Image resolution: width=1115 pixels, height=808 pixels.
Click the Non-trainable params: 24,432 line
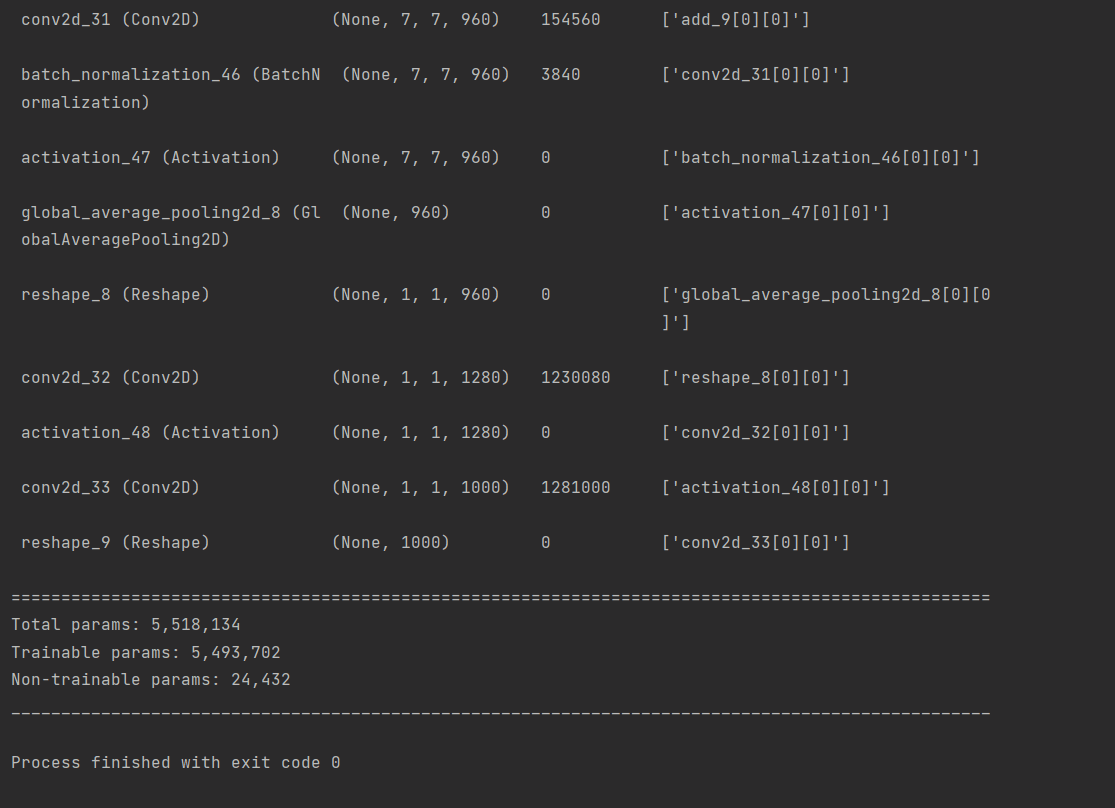click(151, 679)
